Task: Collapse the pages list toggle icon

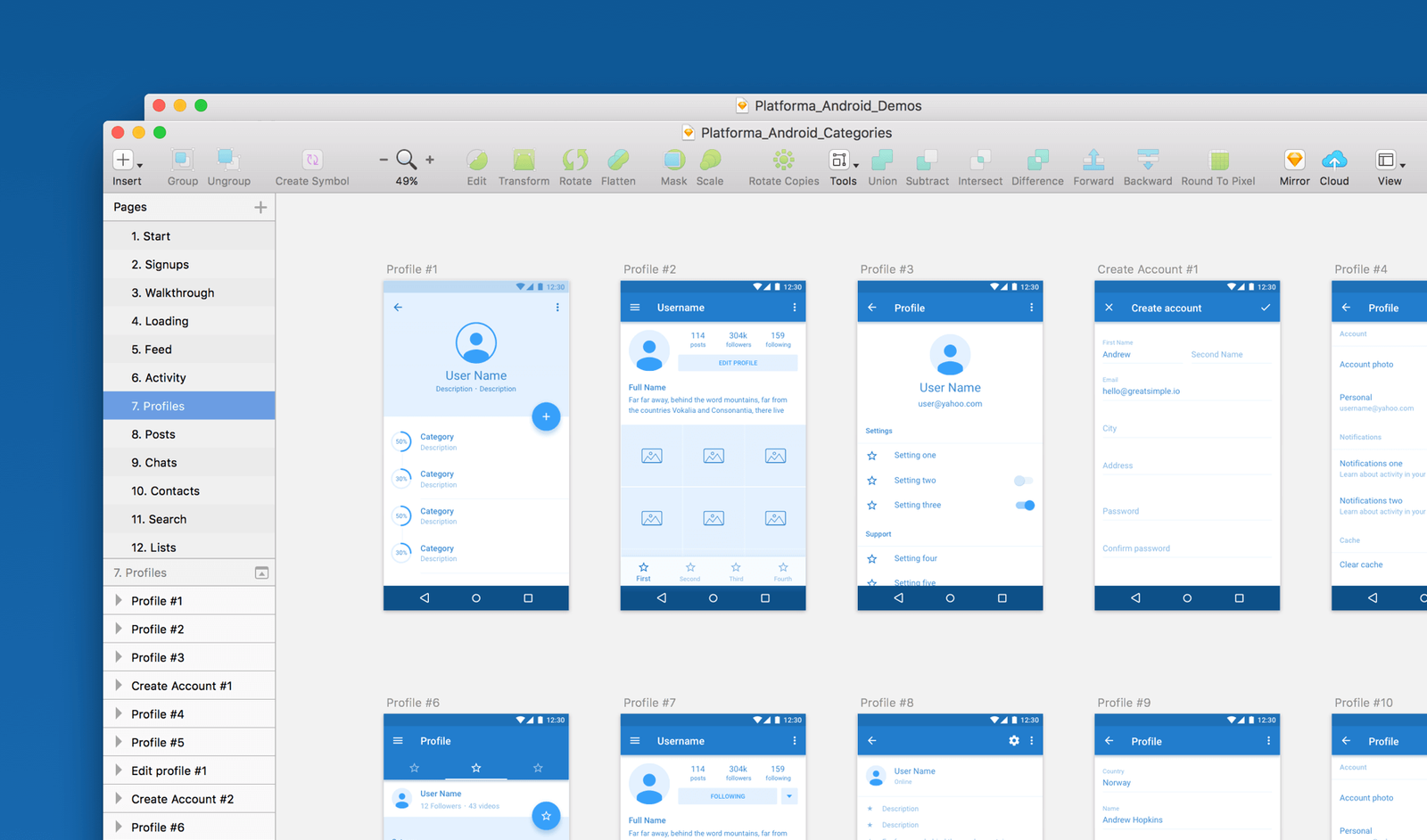Action: 261,572
